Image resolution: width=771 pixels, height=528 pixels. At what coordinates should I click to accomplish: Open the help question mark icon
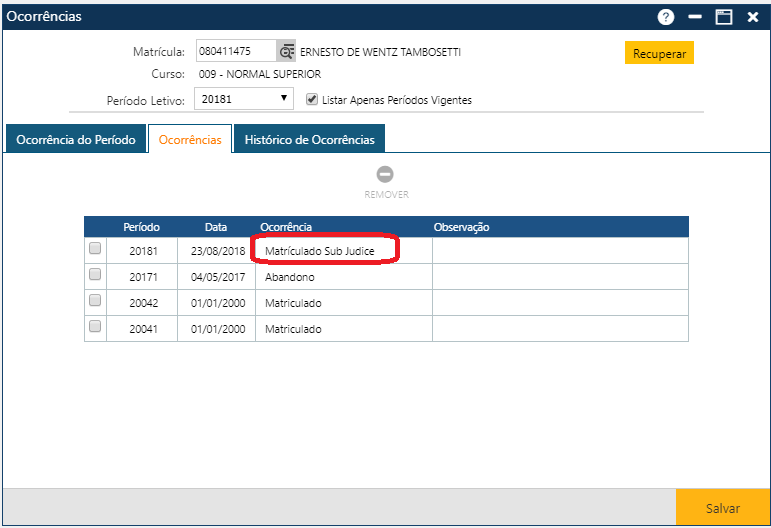point(665,17)
